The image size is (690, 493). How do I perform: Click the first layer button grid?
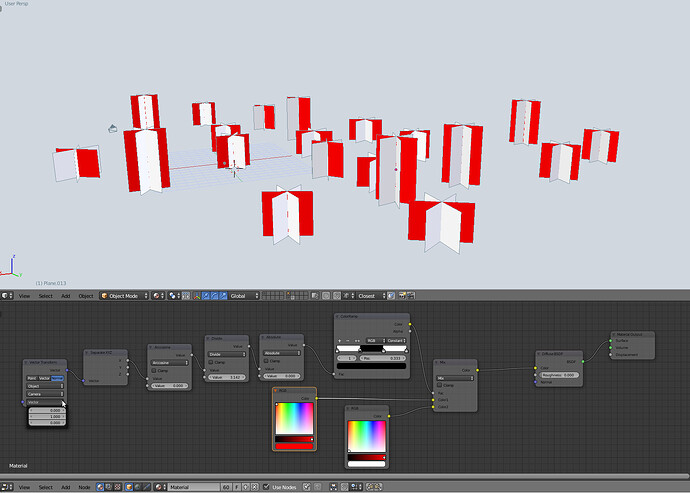tap(272, 296)
